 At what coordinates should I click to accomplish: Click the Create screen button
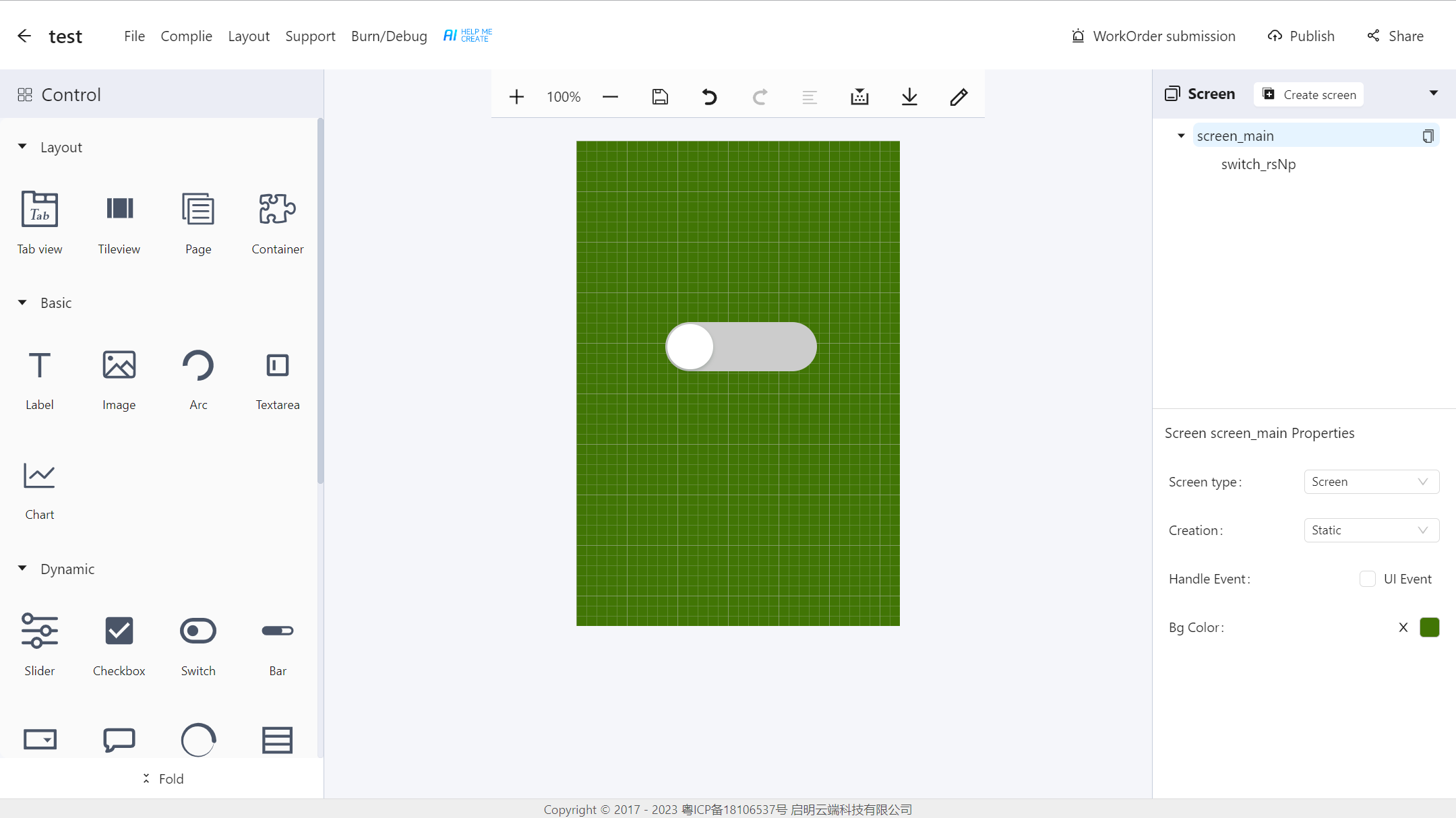coord(1308,94)
